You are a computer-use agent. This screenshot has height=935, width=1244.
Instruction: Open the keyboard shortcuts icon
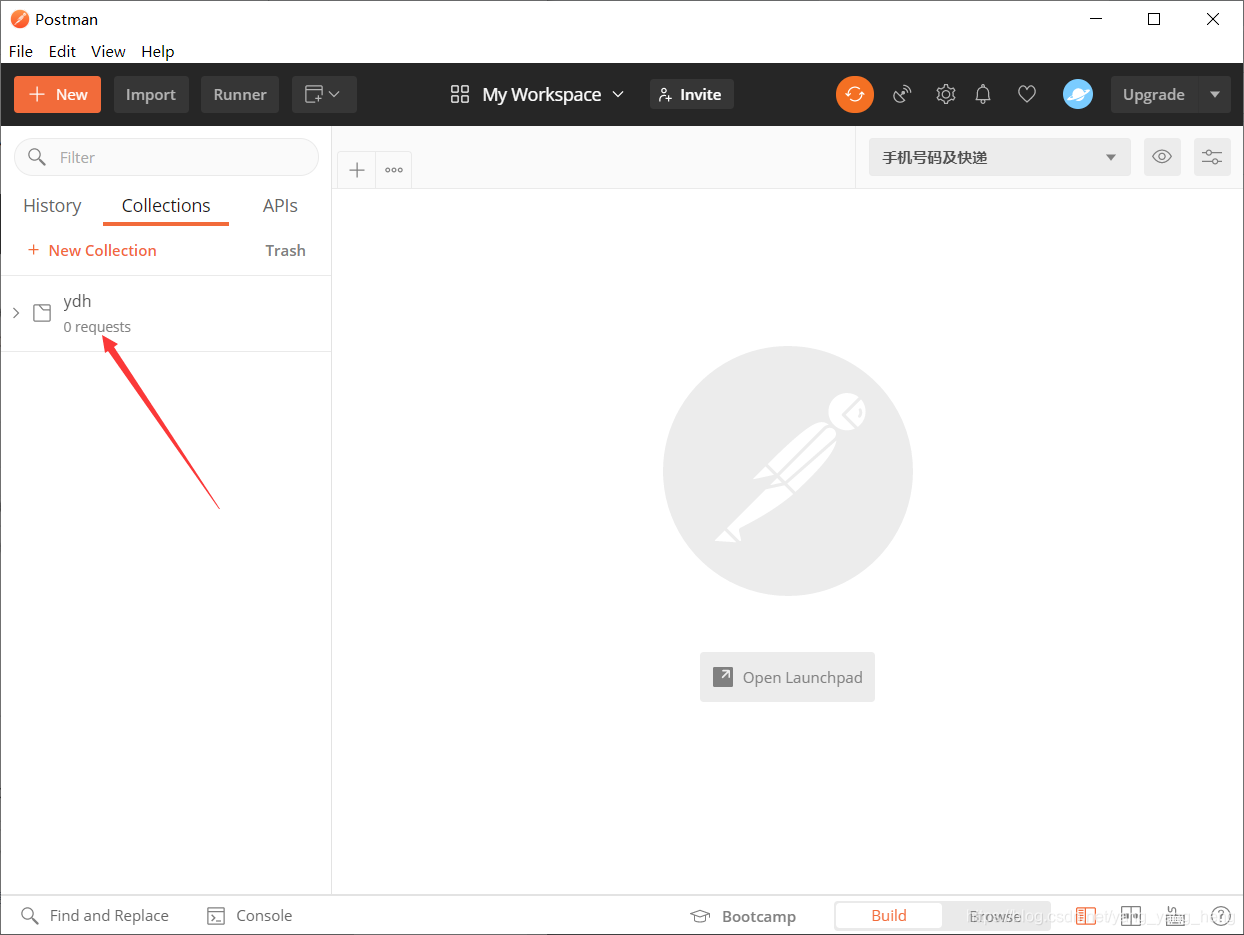[1176, 916]
